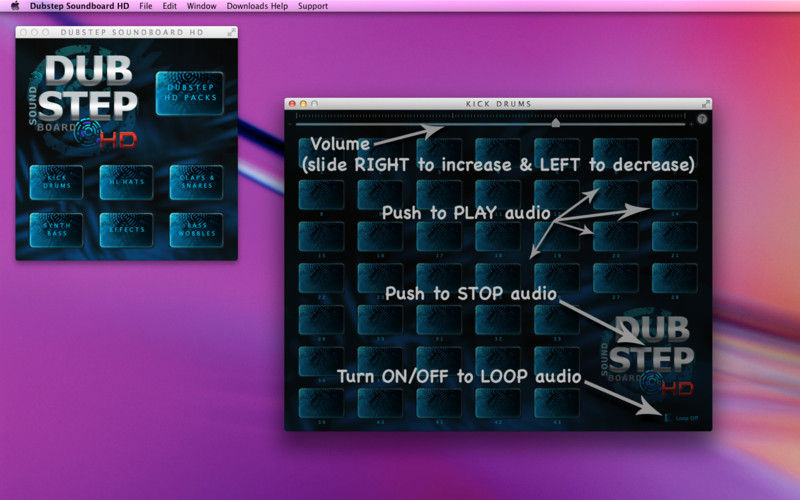Play kick drum pad 42
800x500 pixels.
point(498,404)
